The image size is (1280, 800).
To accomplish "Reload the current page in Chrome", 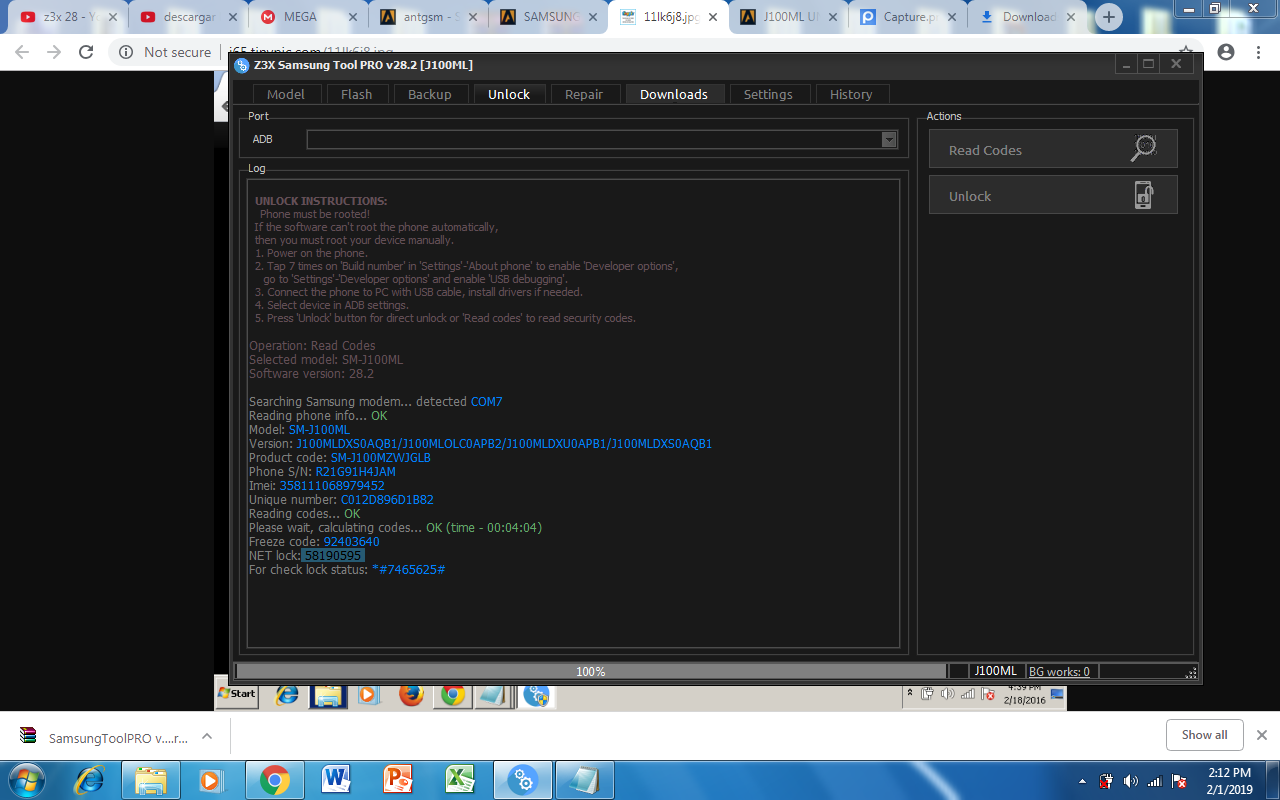I will coord(86,52).
